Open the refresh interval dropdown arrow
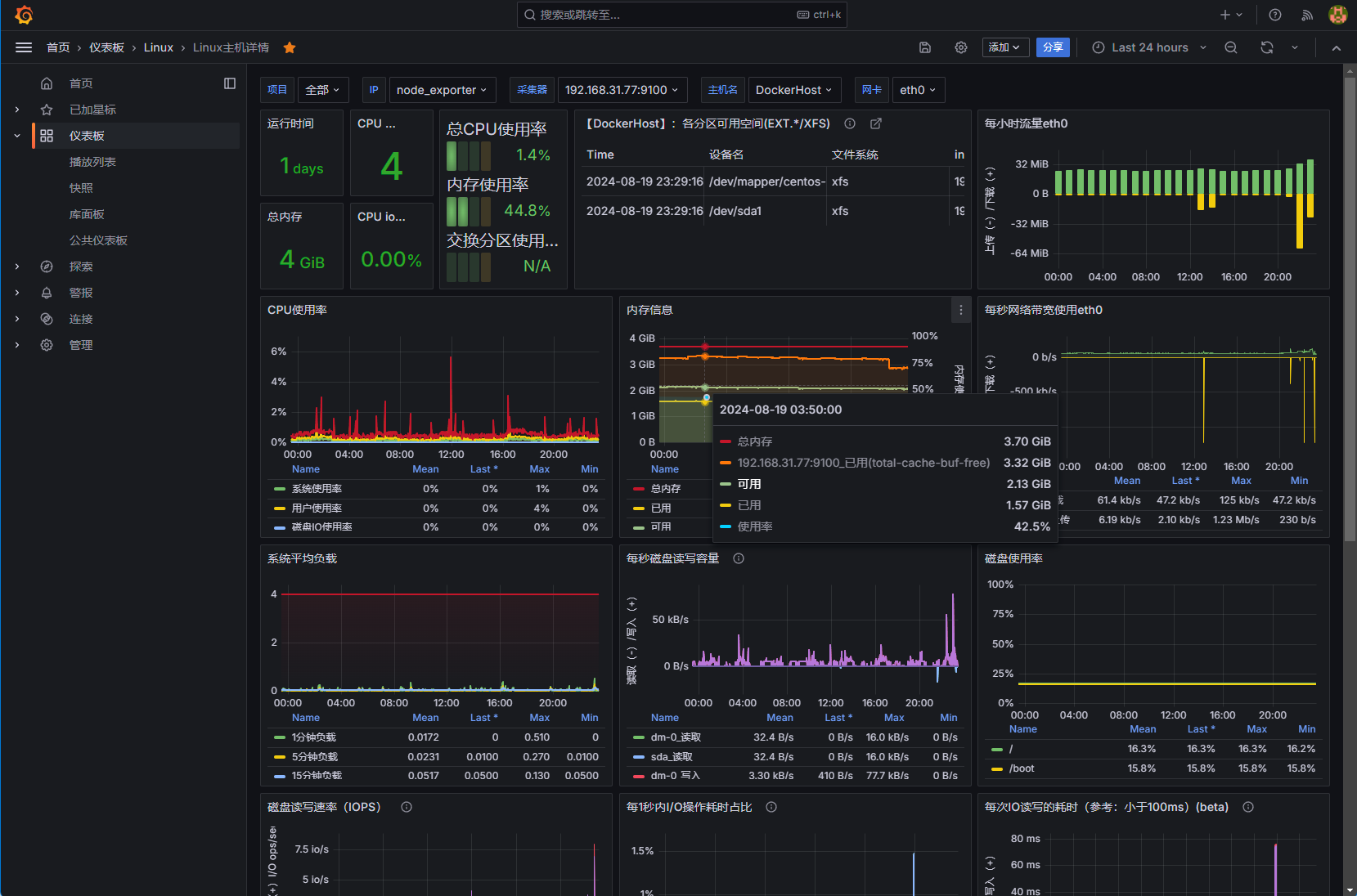The image size is (1357, 896). (x=1295, y=47)
